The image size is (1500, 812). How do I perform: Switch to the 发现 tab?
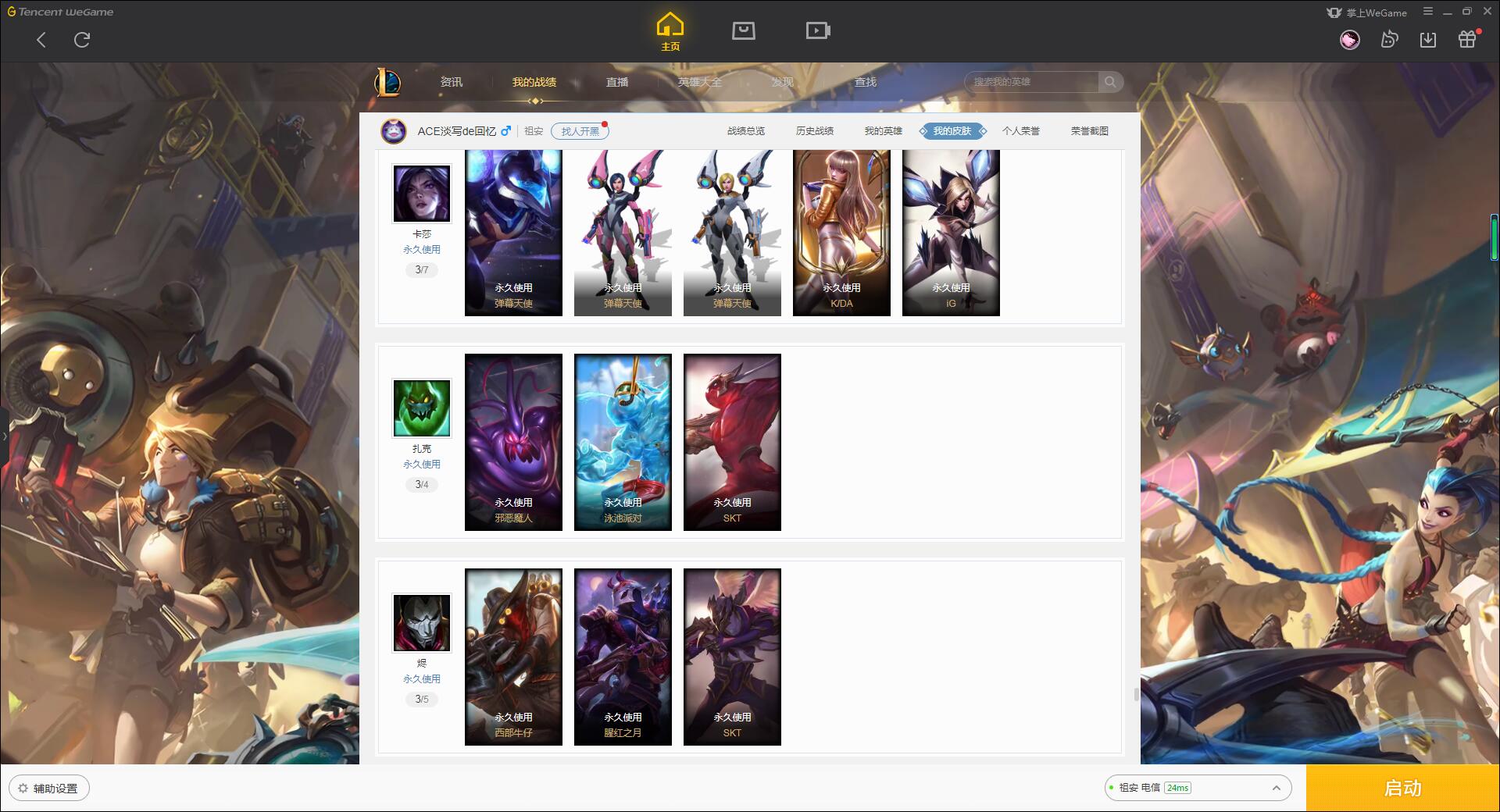click(x=783, y=82)
